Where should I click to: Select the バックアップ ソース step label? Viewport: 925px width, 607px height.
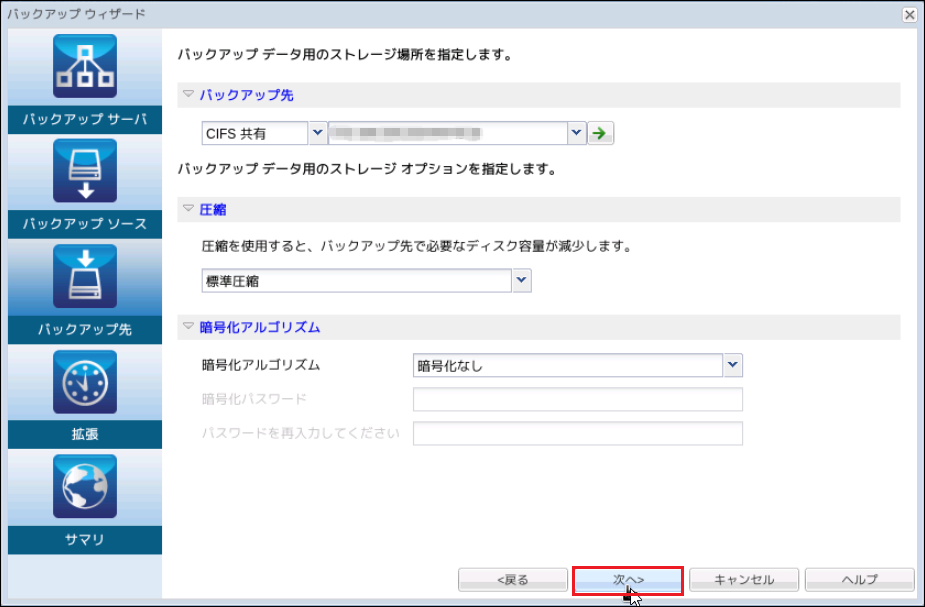click(x=85, y=225)
